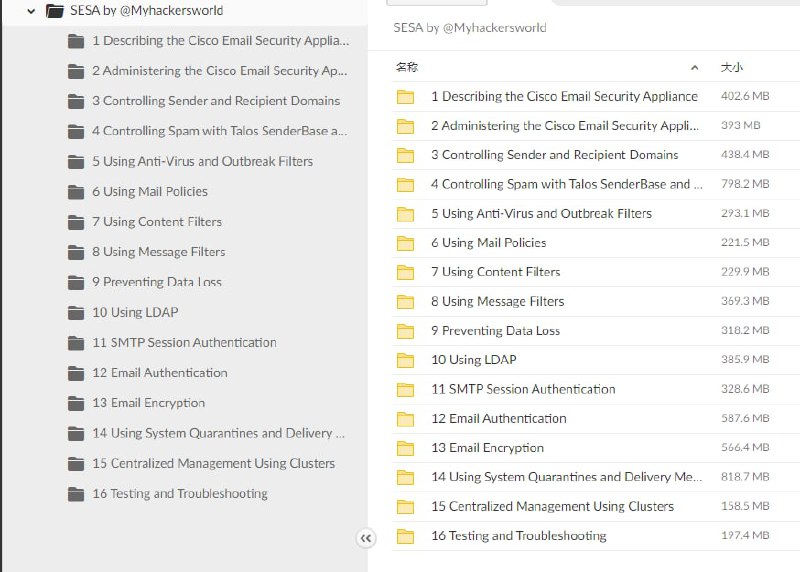
Task: Click the open folder icon beside SESA root
Action: coord(55,11)
